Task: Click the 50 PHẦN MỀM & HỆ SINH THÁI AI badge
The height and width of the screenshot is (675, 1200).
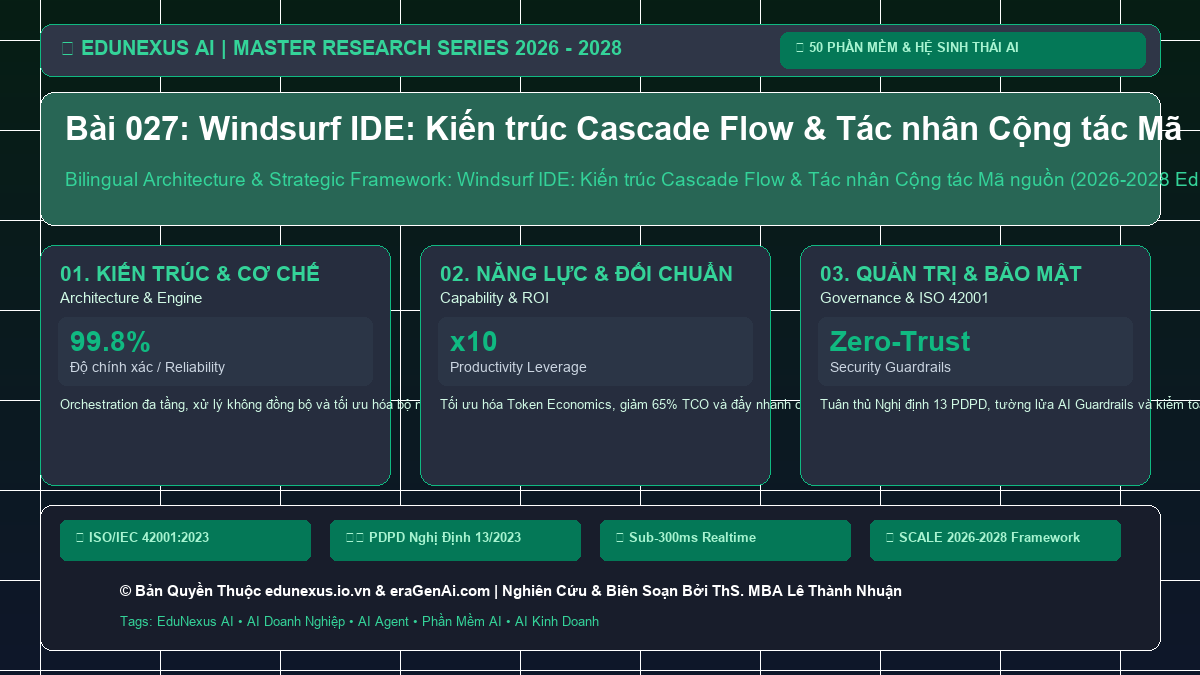Action: coord(962,50)
